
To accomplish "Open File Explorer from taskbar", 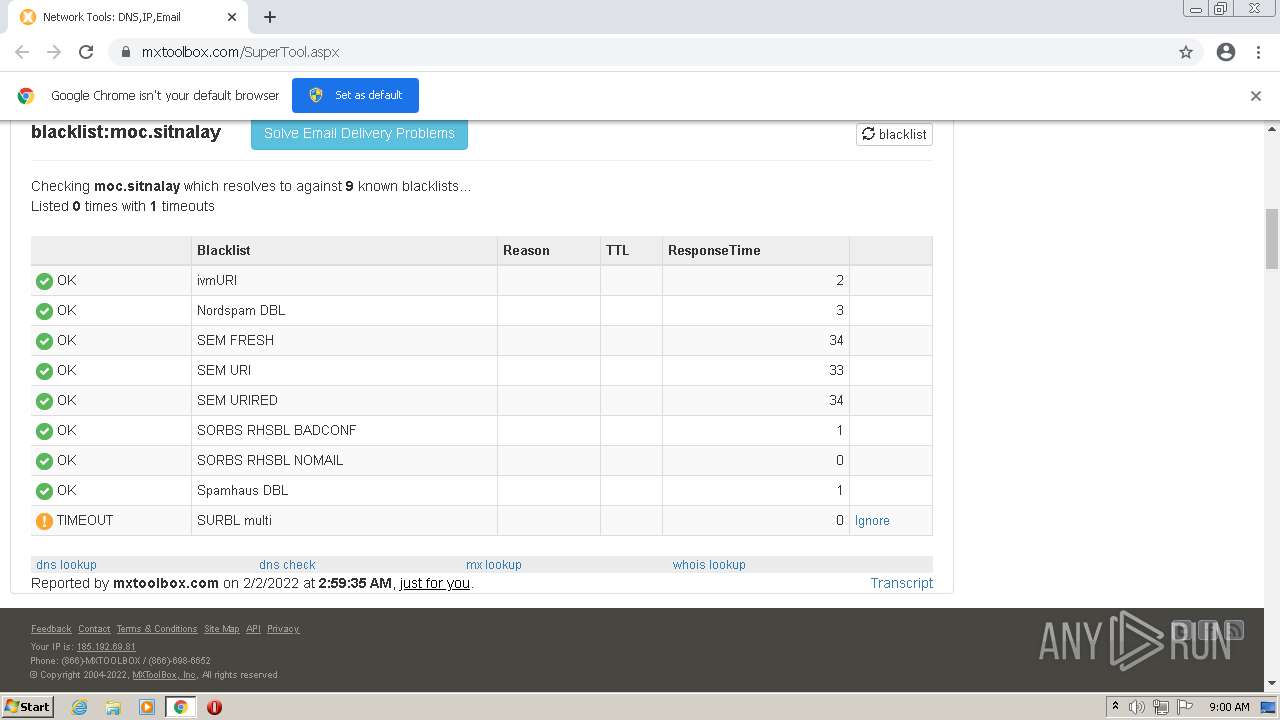I will click(x=113, y=707).
